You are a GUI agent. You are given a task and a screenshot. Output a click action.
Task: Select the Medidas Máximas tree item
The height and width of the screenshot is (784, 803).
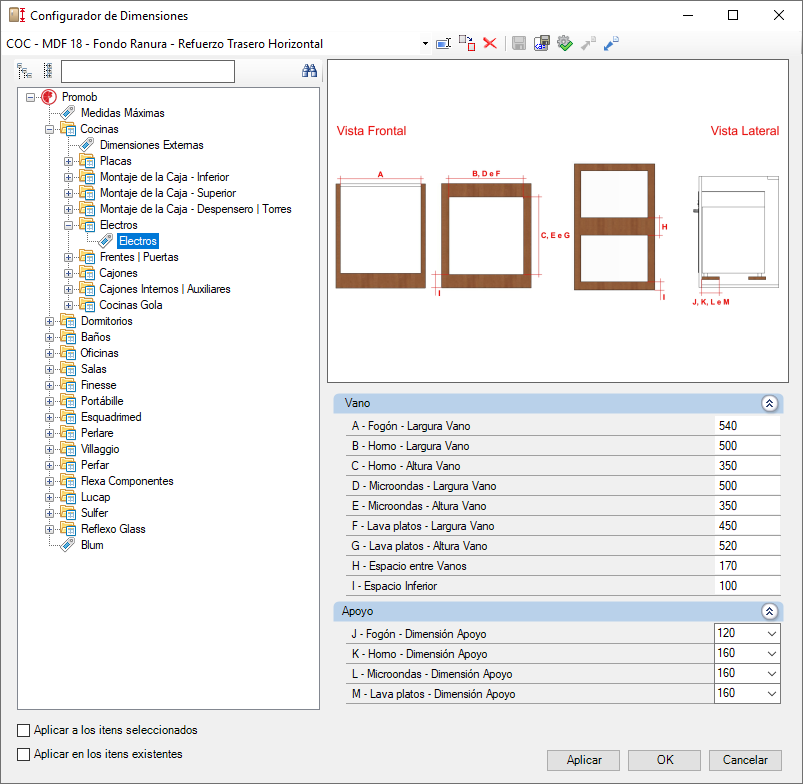pyautogui.click(x=122, y=113)
